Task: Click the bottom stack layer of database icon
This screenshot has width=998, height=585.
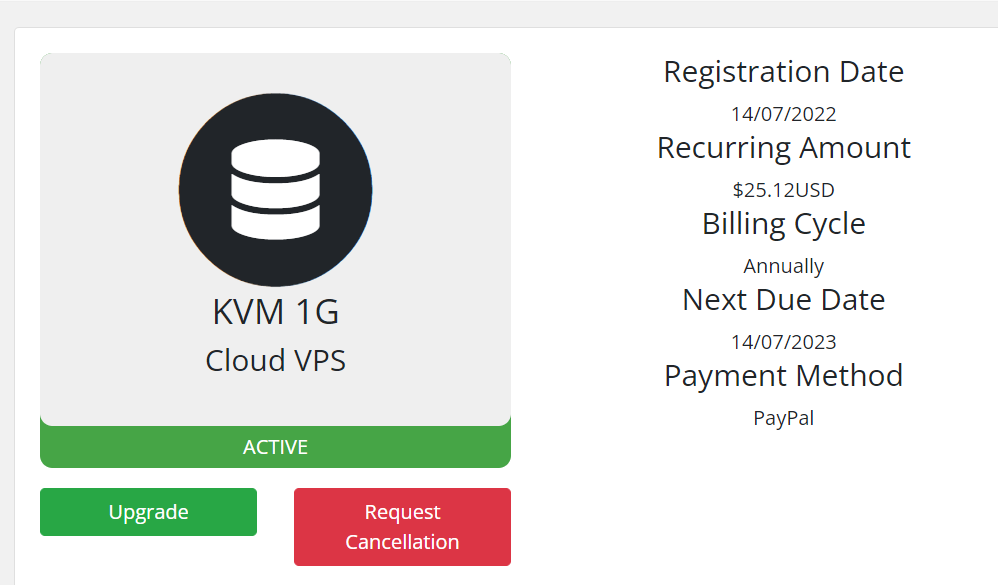Action: coord(276,224)
